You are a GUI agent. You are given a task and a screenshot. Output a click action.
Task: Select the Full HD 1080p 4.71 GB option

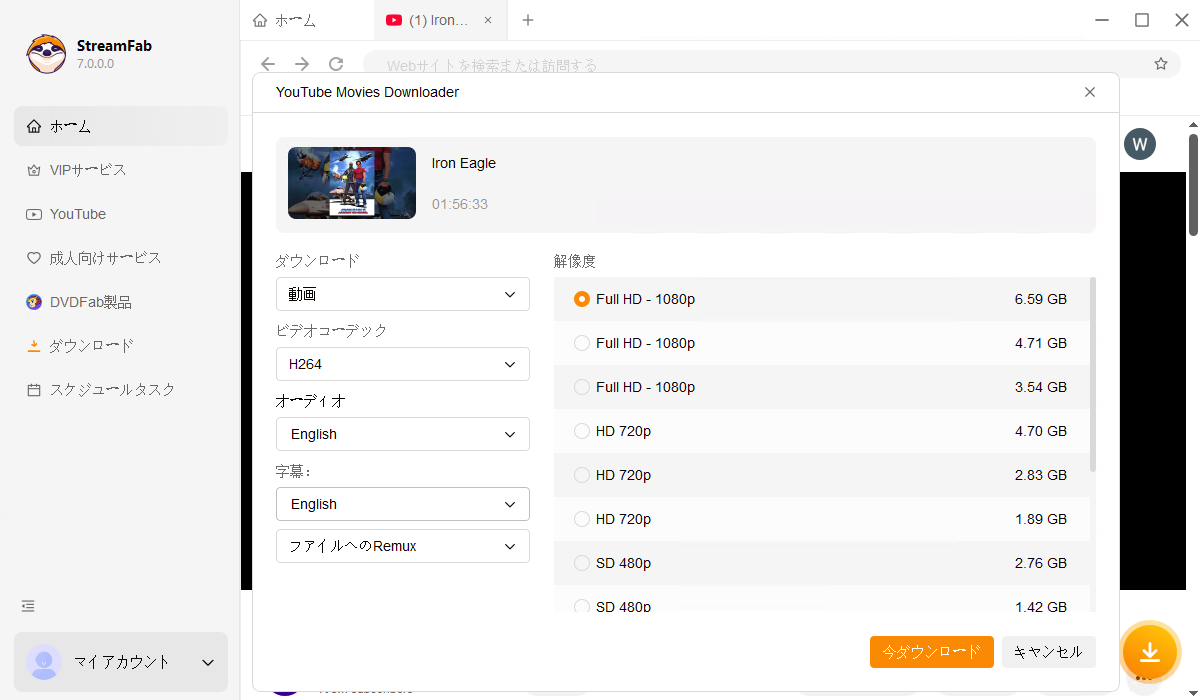[582, 343]
